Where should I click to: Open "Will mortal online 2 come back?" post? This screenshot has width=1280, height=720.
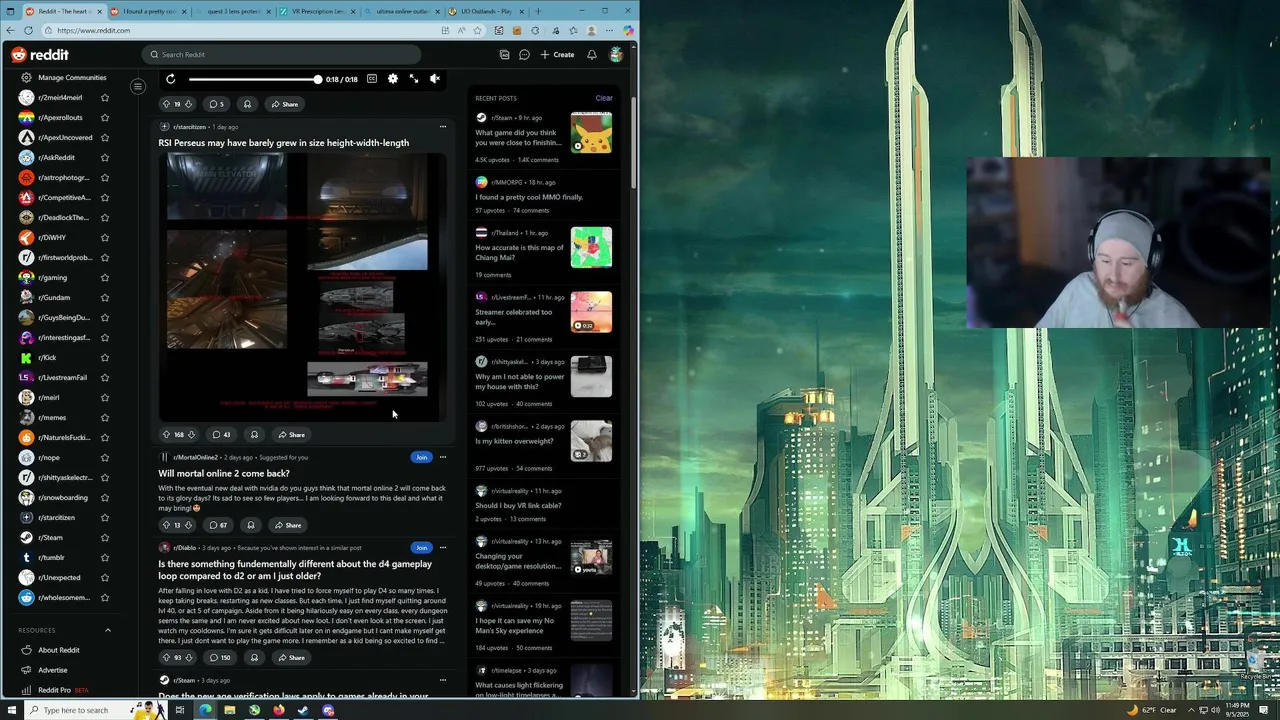coord(224,473)
